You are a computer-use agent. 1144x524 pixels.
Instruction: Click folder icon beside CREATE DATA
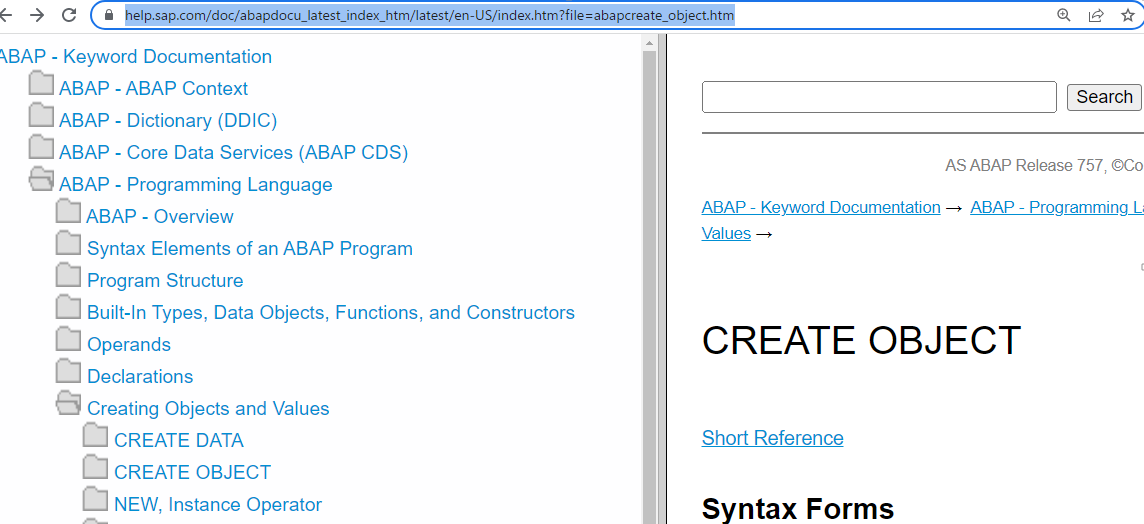coord(96,436)
